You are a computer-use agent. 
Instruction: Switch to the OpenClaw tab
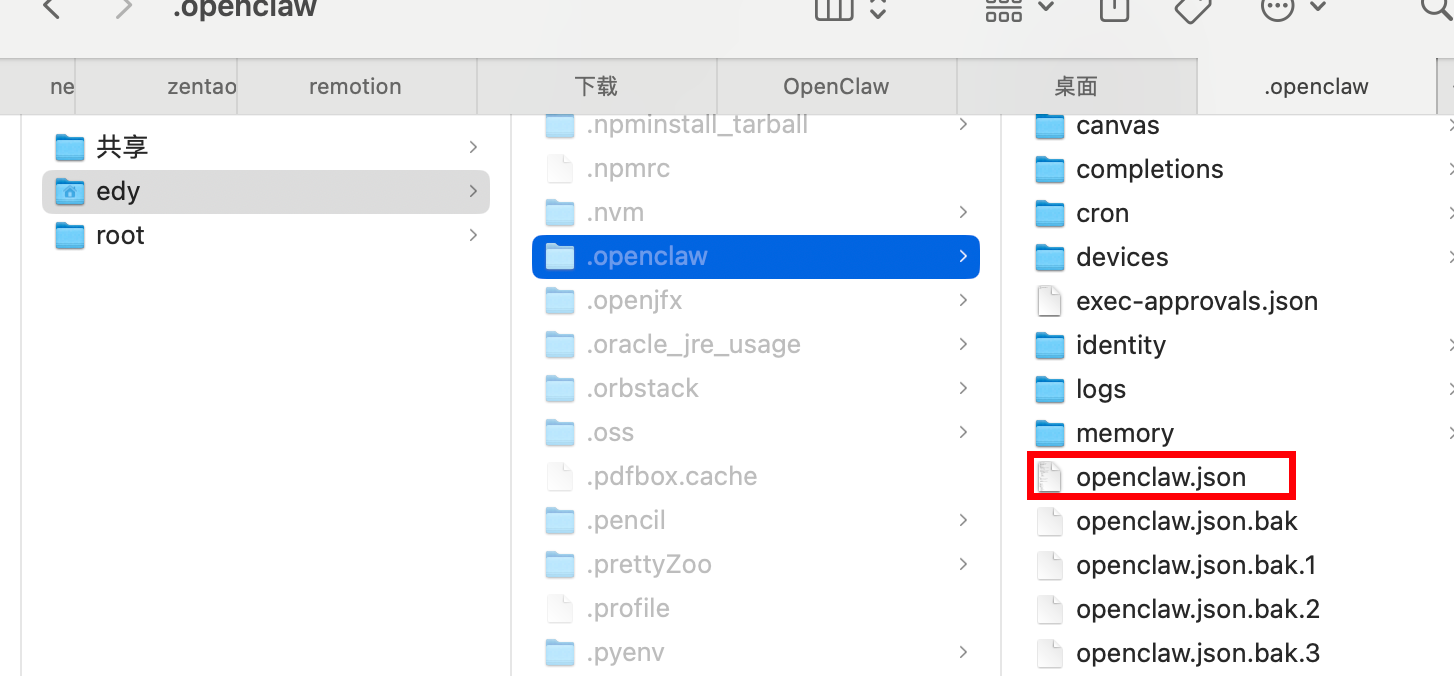point(836,86)
